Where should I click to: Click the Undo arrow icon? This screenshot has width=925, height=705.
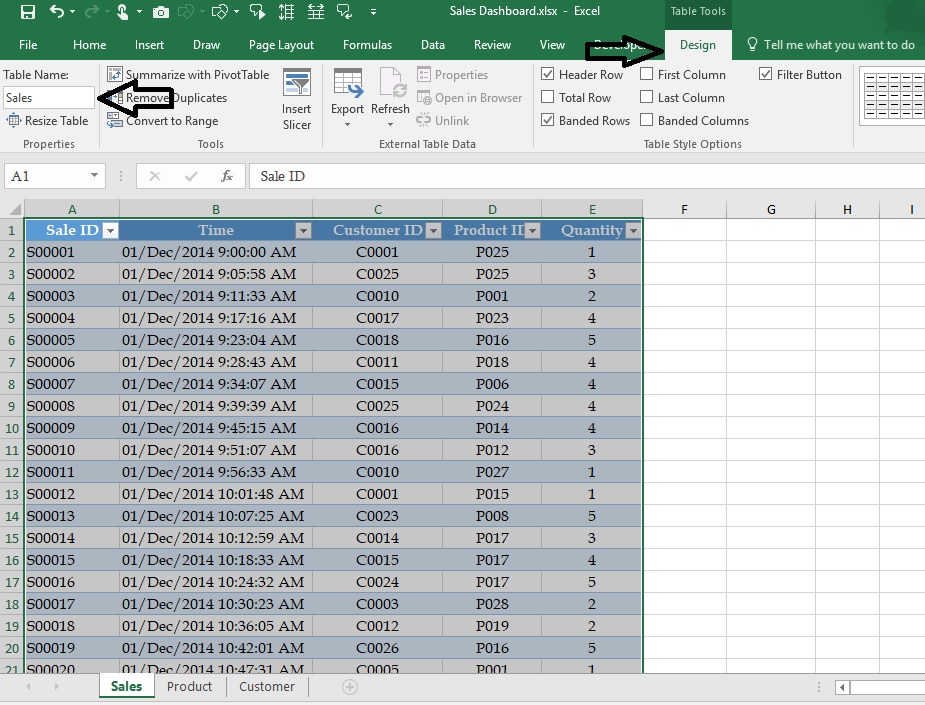57,11
